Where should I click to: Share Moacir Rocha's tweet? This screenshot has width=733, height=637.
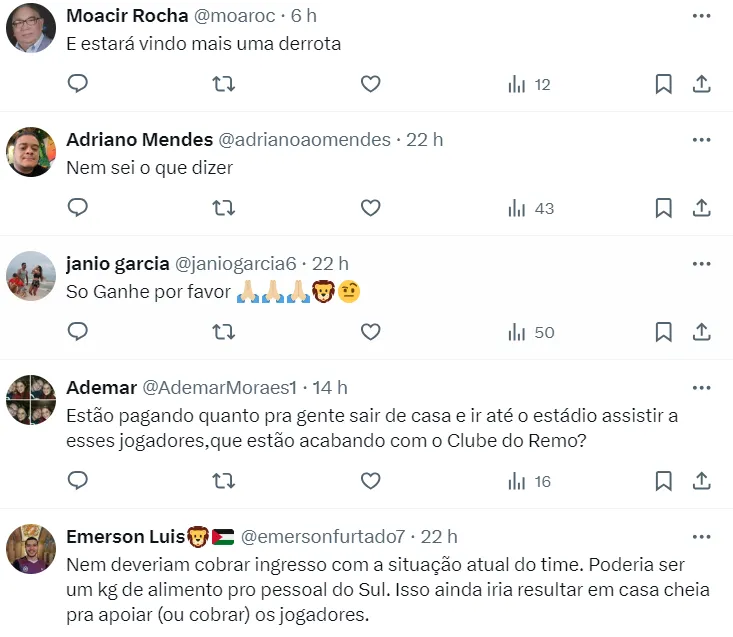pyautogui.click(x=702, y=84)
